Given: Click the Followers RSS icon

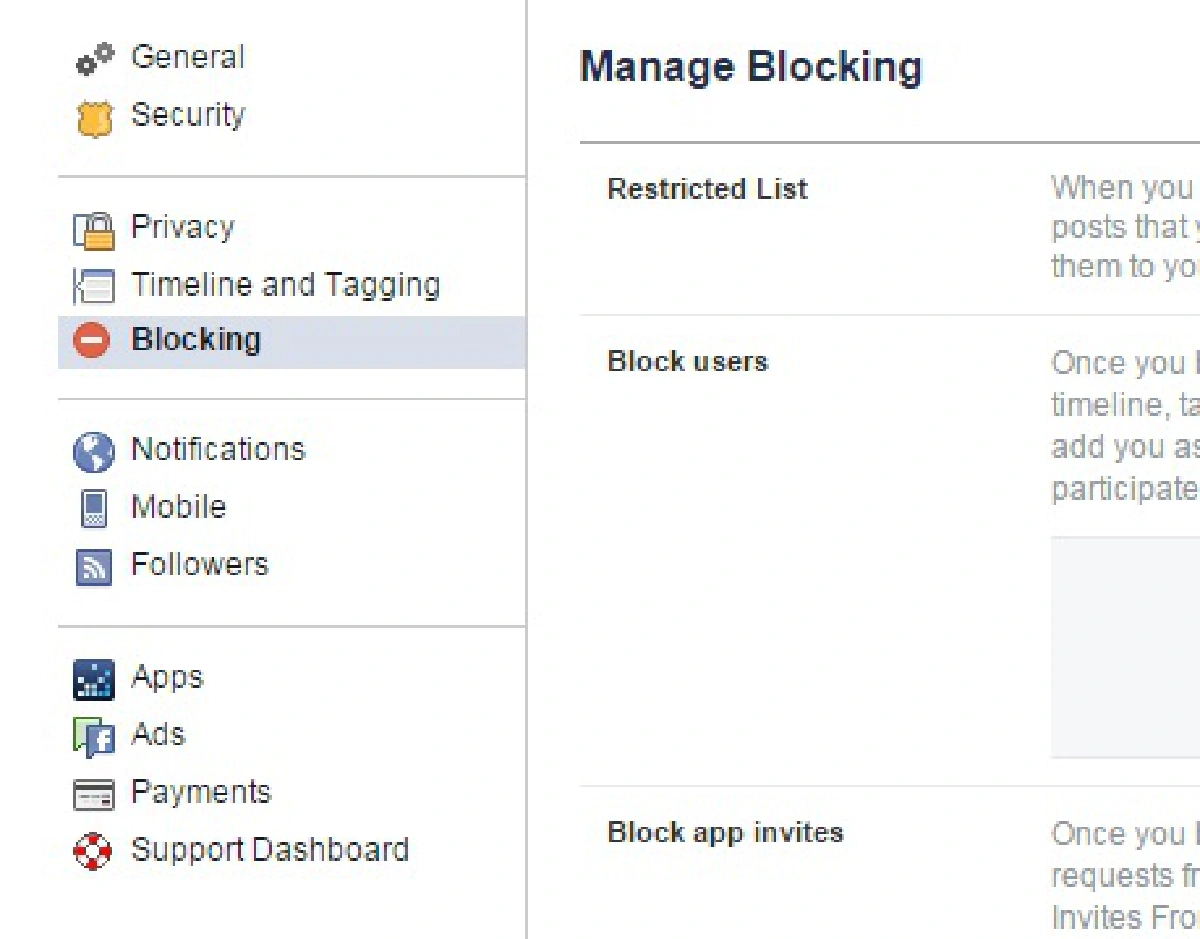Looking at the screenshot, I should coord(94,567).
